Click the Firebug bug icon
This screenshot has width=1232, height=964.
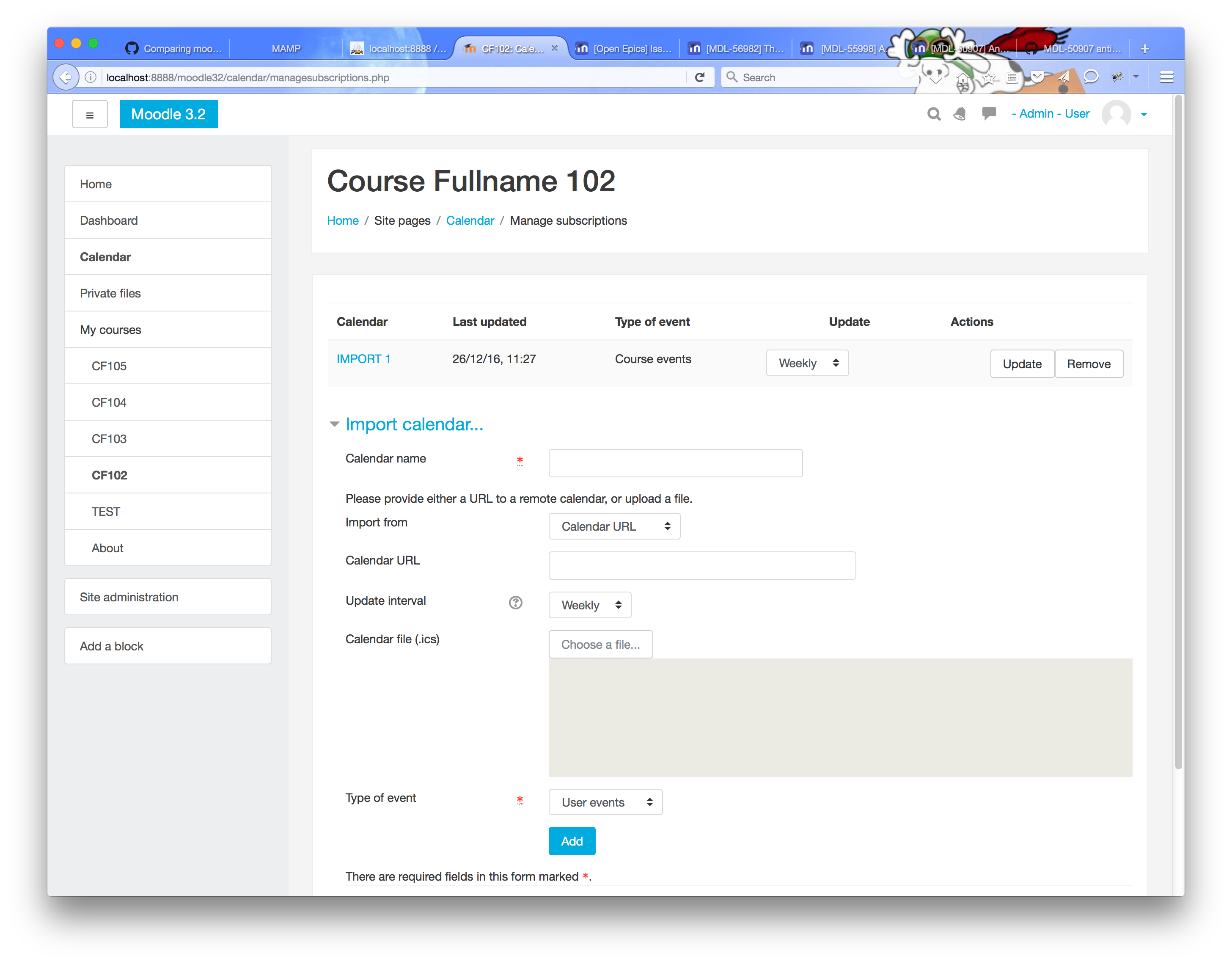pyautogui.click(x=1117, y=77)
